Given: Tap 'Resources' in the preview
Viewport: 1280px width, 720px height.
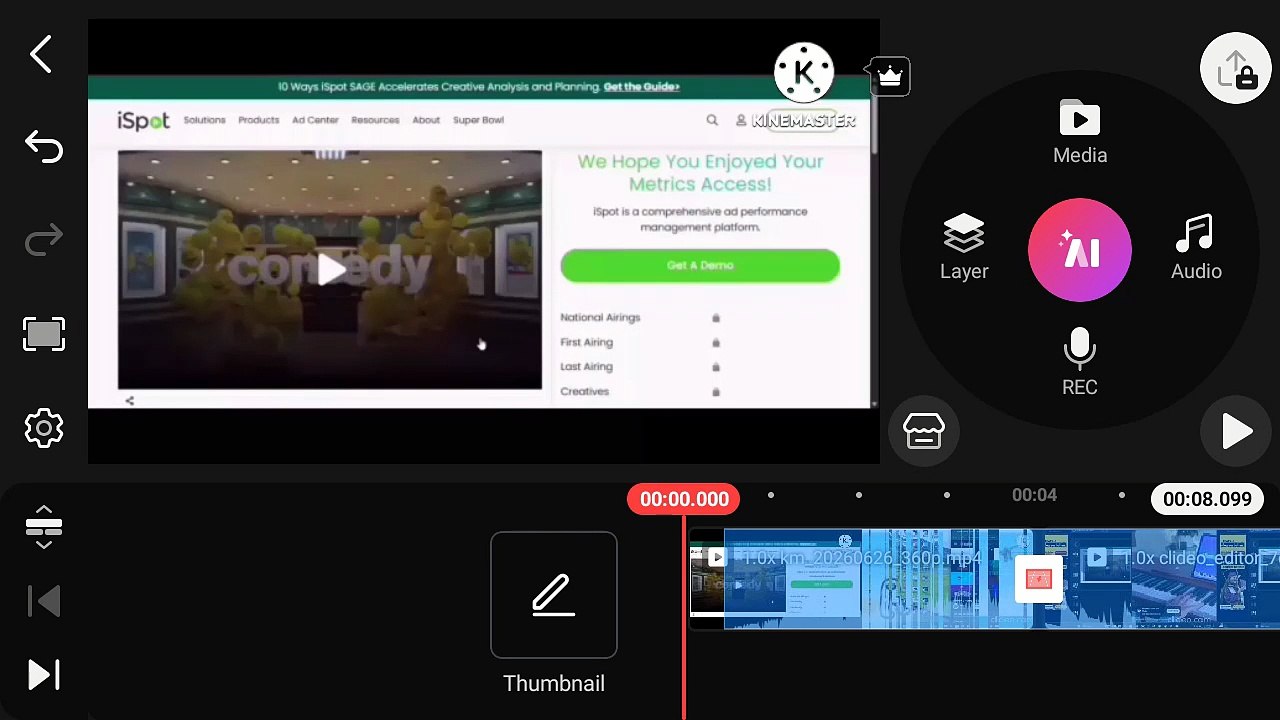Looking at the screenshot, I should (x=375, y=120).
